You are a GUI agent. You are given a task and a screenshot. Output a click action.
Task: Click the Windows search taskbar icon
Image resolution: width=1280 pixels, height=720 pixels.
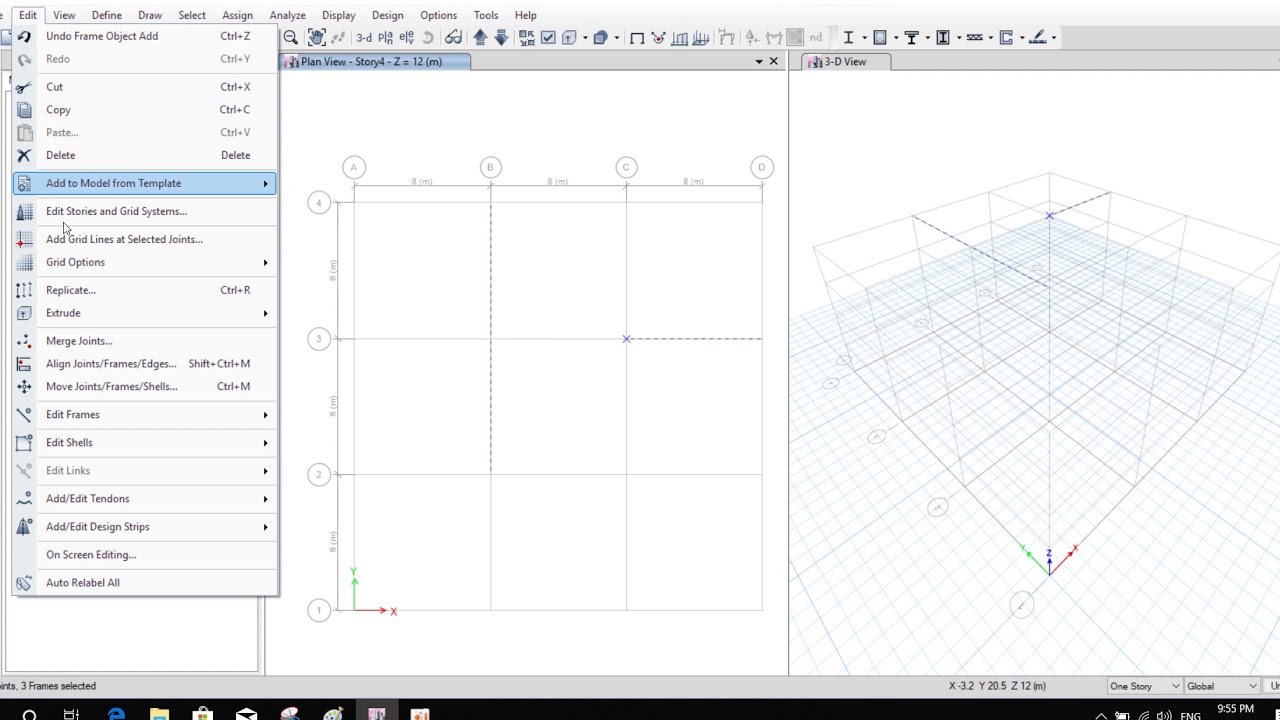click(x=29, y=714)
